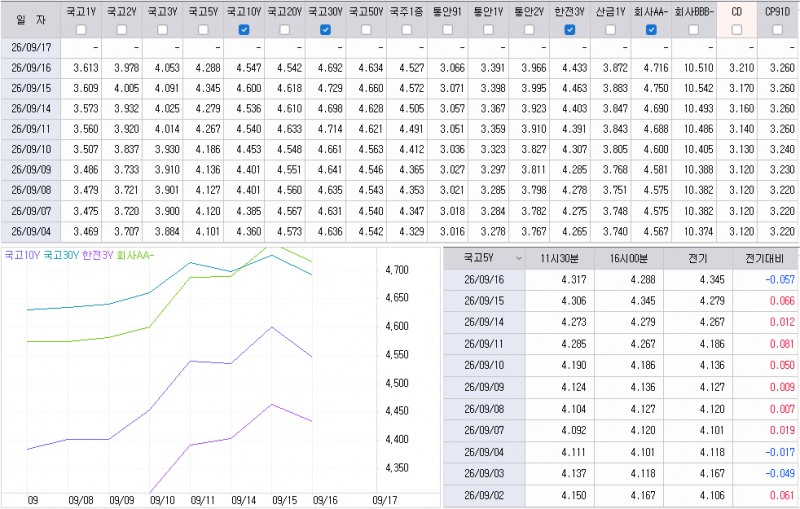The height and width of the screenshot is (509, 800).
Task: Check the 회사BBB- column checkbox
Action: 694,30
